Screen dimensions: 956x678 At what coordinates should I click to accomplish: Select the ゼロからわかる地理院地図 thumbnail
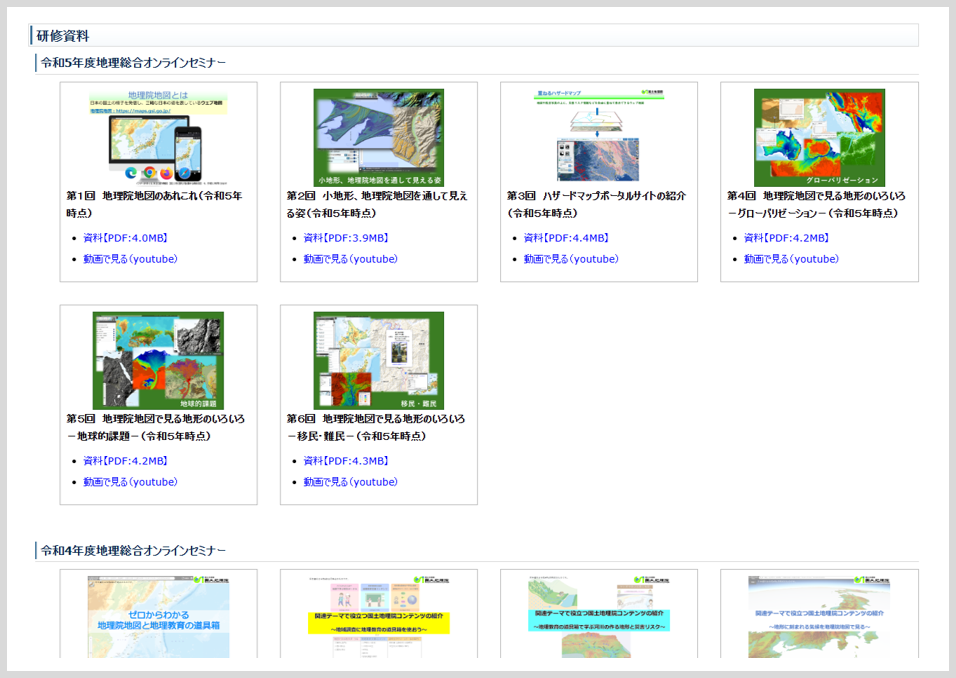(159, 616)
